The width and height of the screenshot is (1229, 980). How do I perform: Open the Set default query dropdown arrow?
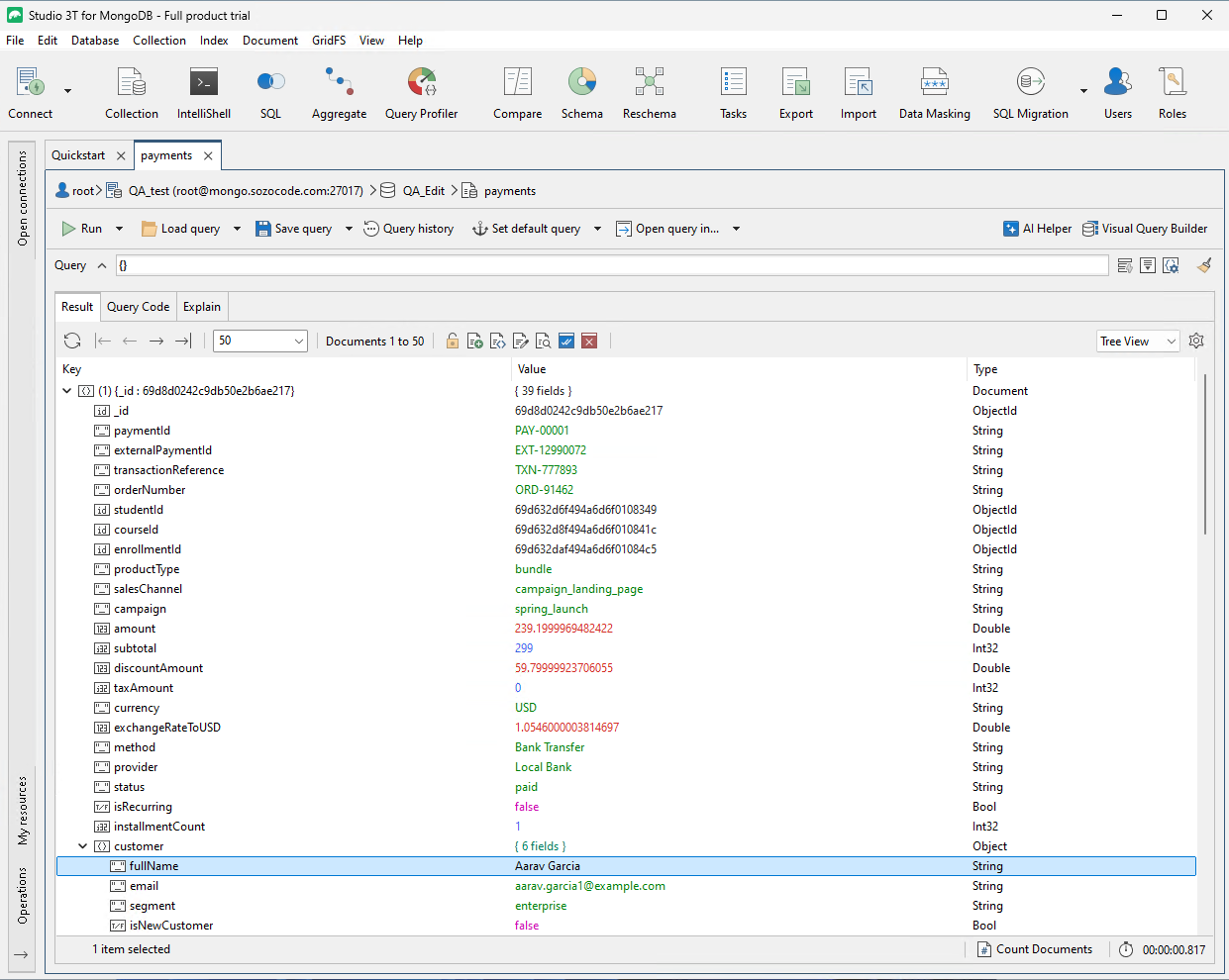click(x=597, y=229)
